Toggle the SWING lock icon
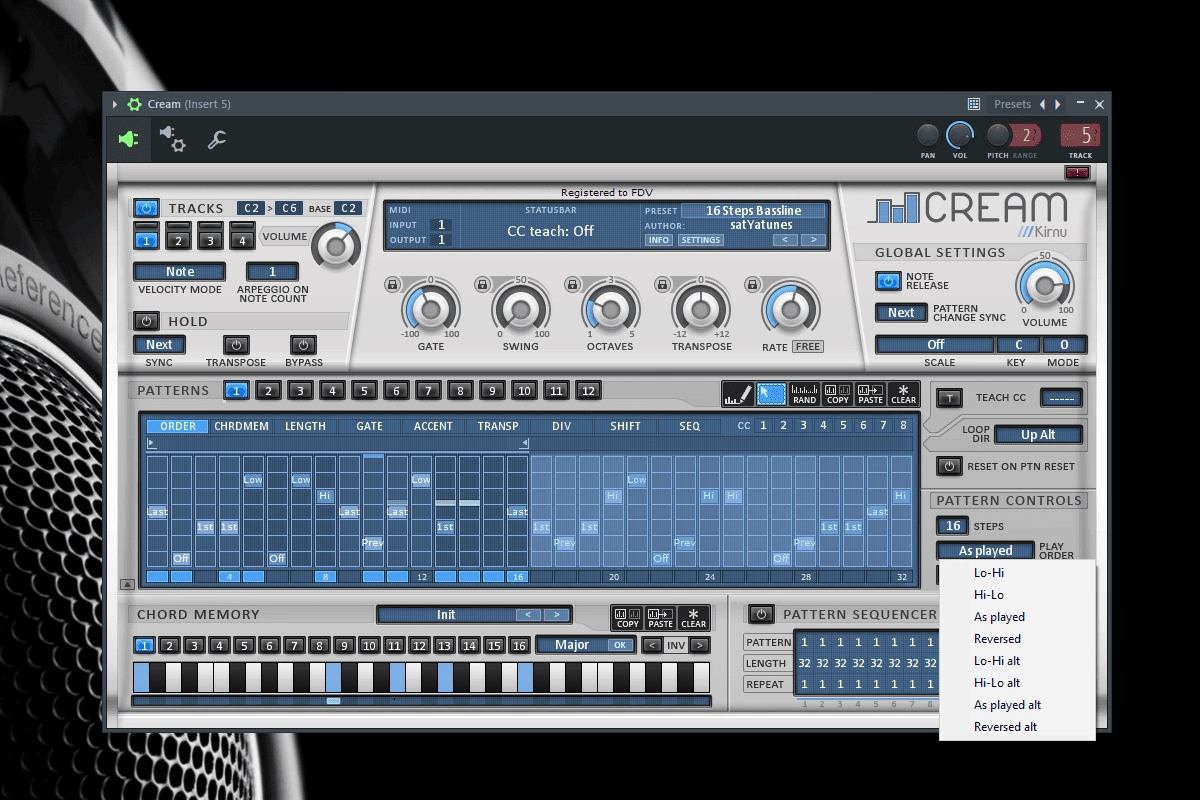1200x800 pixels. (x=482, y=285)
